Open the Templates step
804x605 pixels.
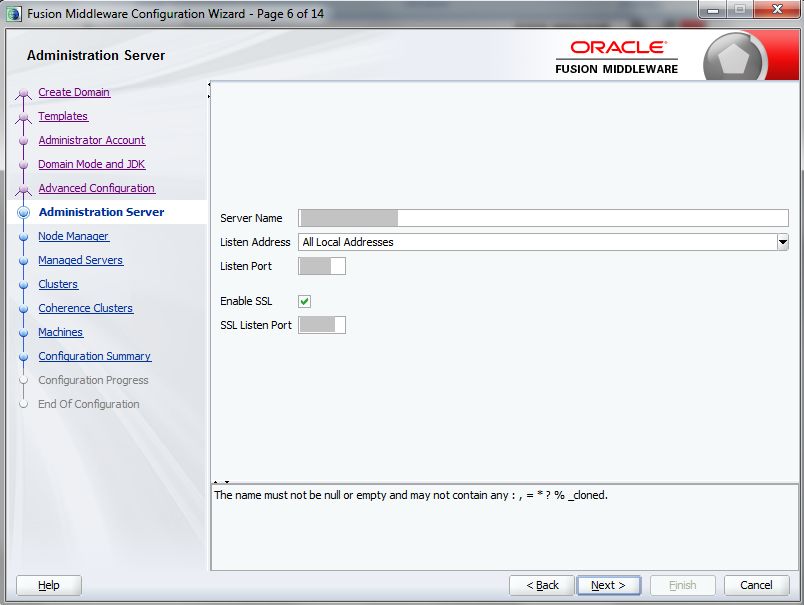point(63,116)
